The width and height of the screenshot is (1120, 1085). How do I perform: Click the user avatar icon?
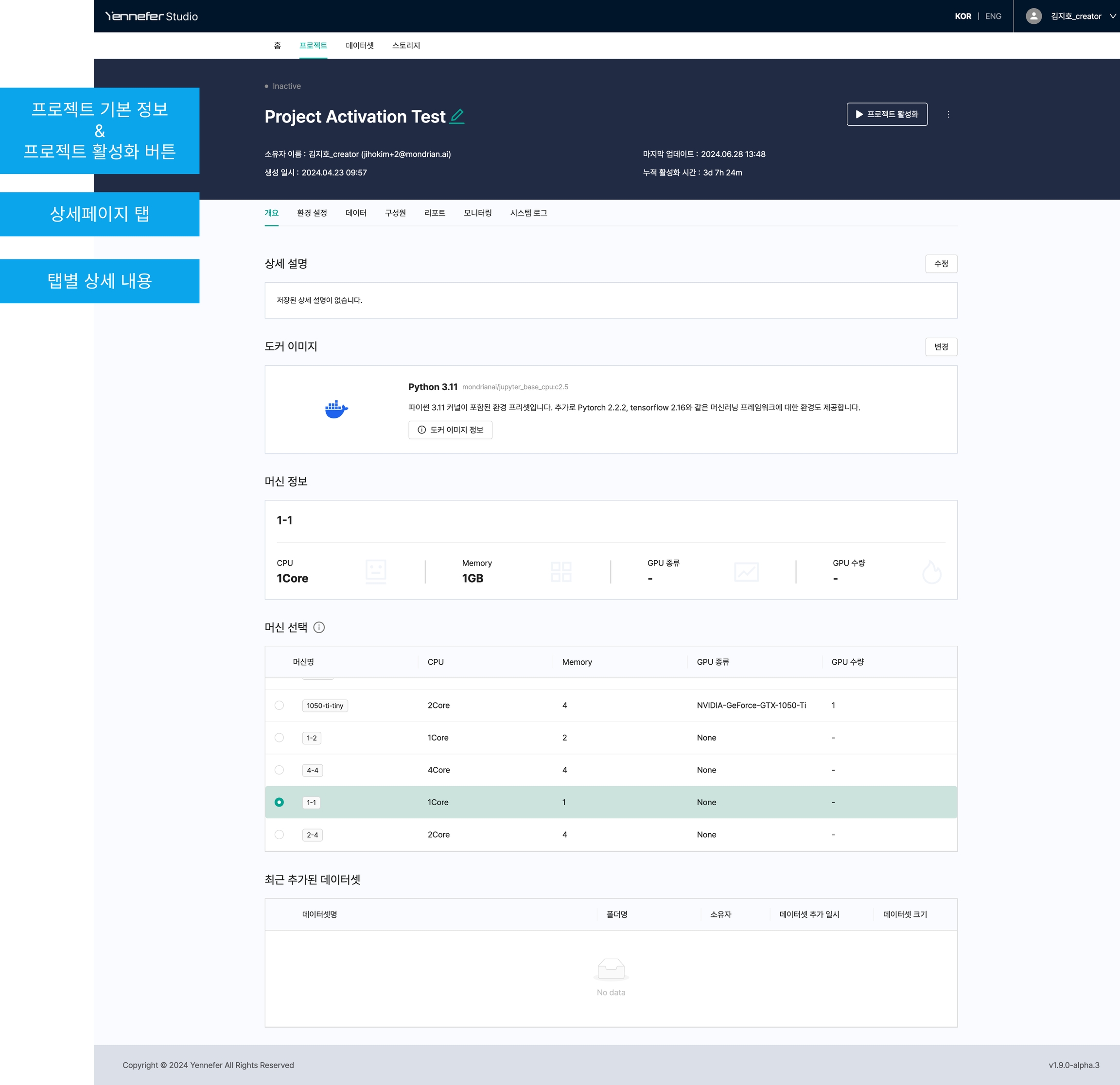(x=1033, y=16)
